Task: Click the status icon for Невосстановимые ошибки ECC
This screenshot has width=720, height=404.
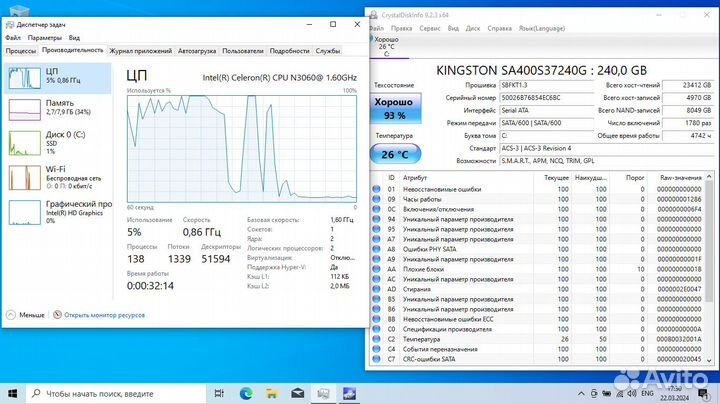Action: coord(377,319)
